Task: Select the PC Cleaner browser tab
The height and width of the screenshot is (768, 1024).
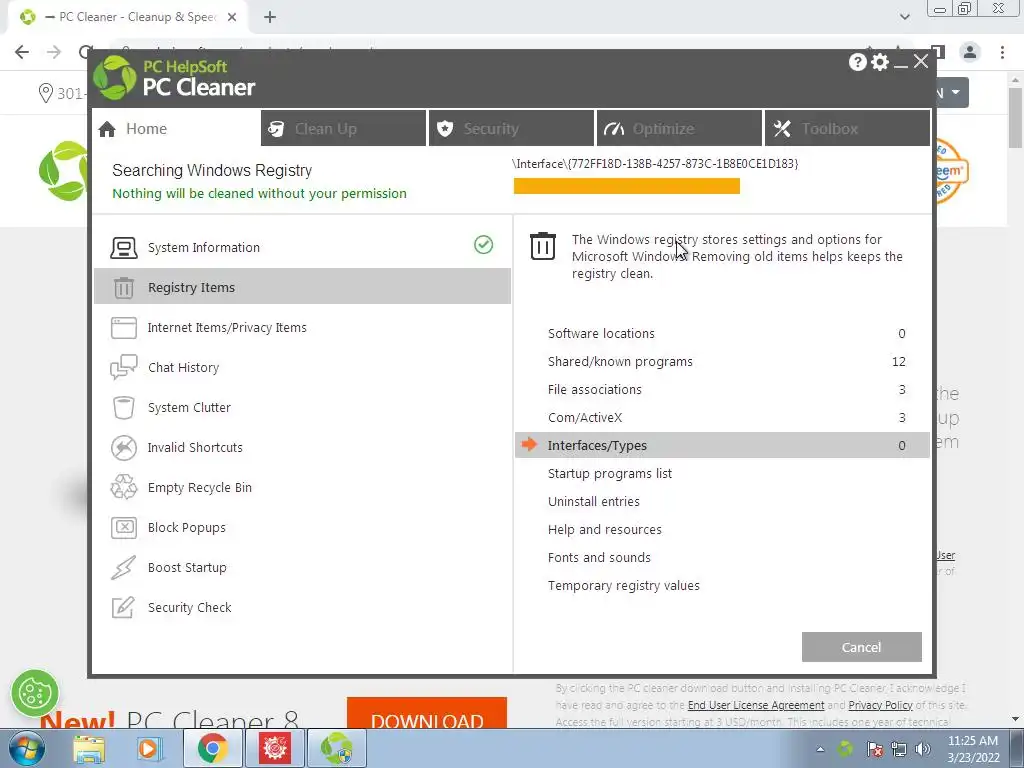Action: pyautogui.click(x=127, y=17)
